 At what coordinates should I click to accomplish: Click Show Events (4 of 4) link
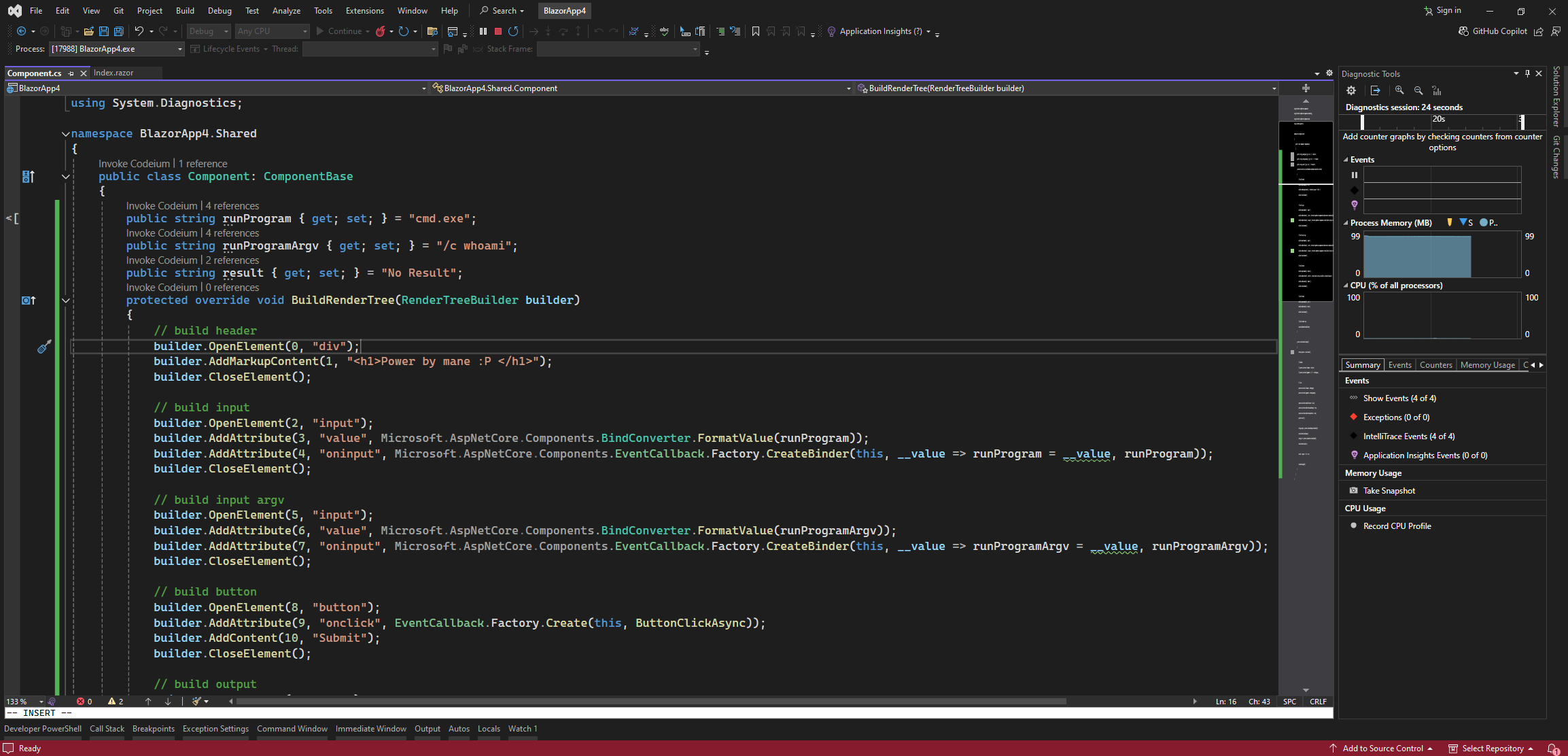point(1399,398)
